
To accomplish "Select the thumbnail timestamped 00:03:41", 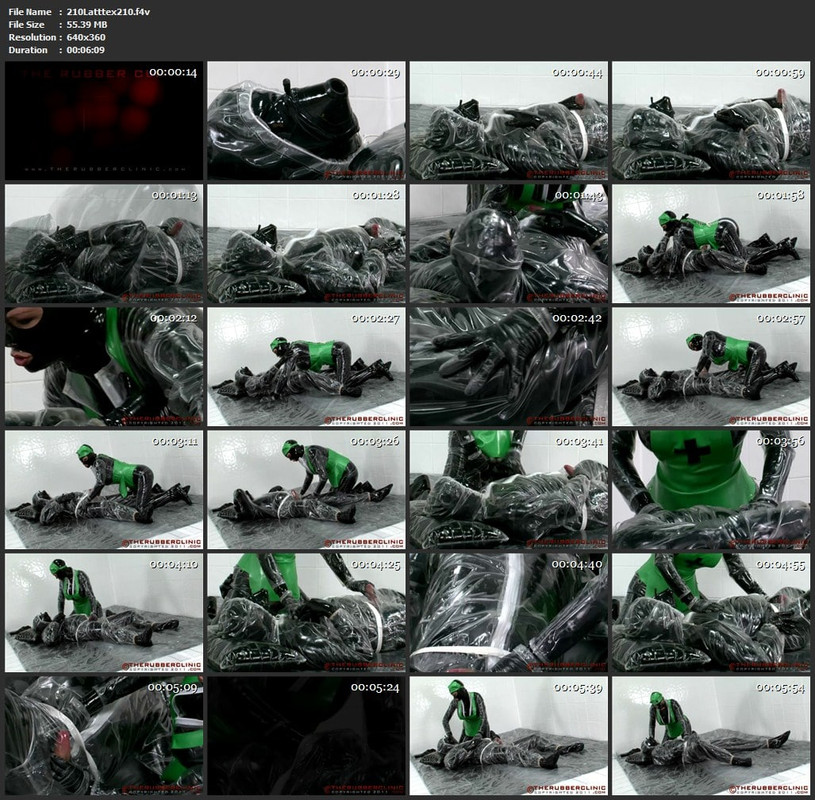I will (508, 490).
